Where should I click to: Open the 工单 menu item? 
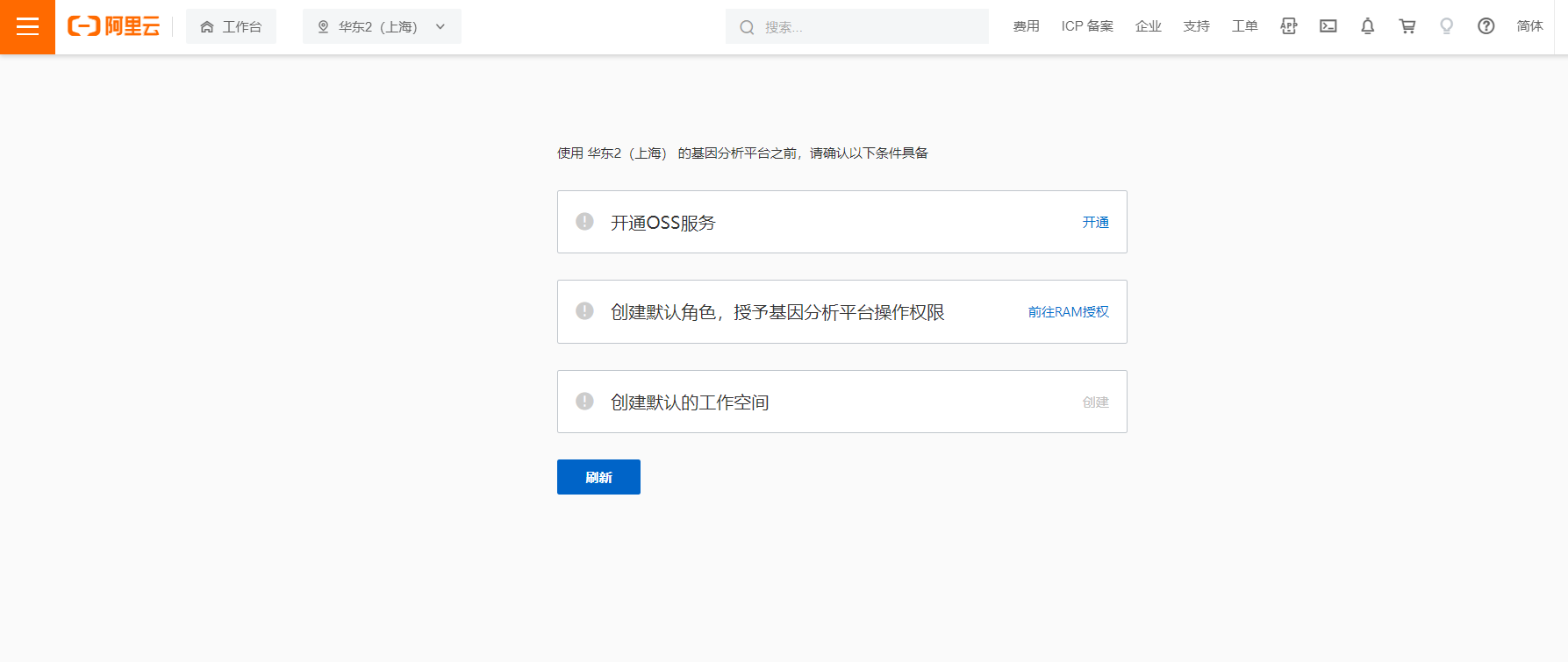(1244, 26)
